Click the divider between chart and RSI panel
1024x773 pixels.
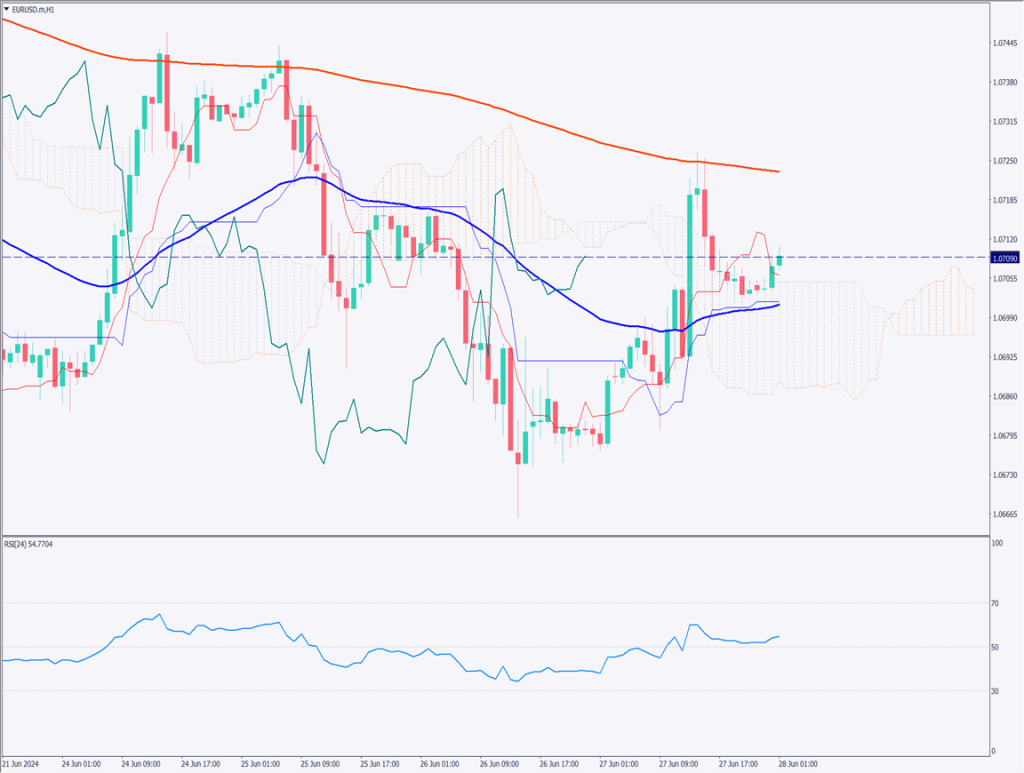500,535
